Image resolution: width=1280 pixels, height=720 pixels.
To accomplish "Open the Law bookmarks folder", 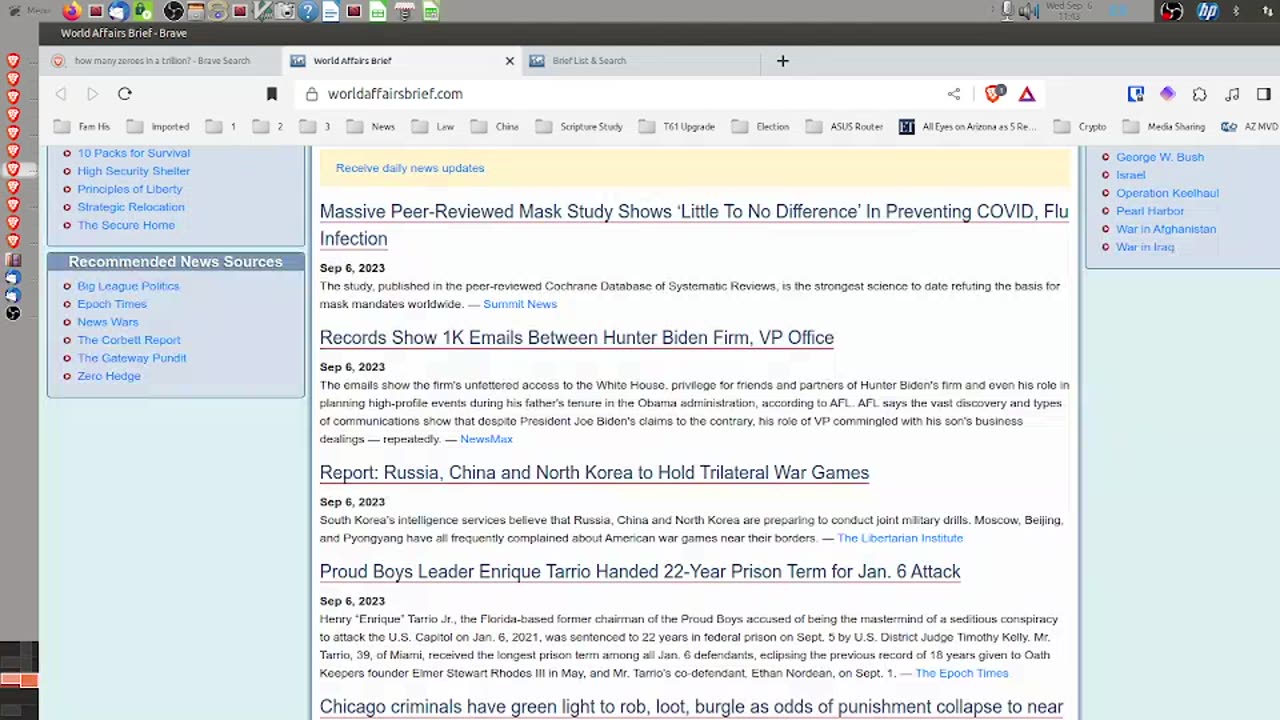I will (433, 127).
